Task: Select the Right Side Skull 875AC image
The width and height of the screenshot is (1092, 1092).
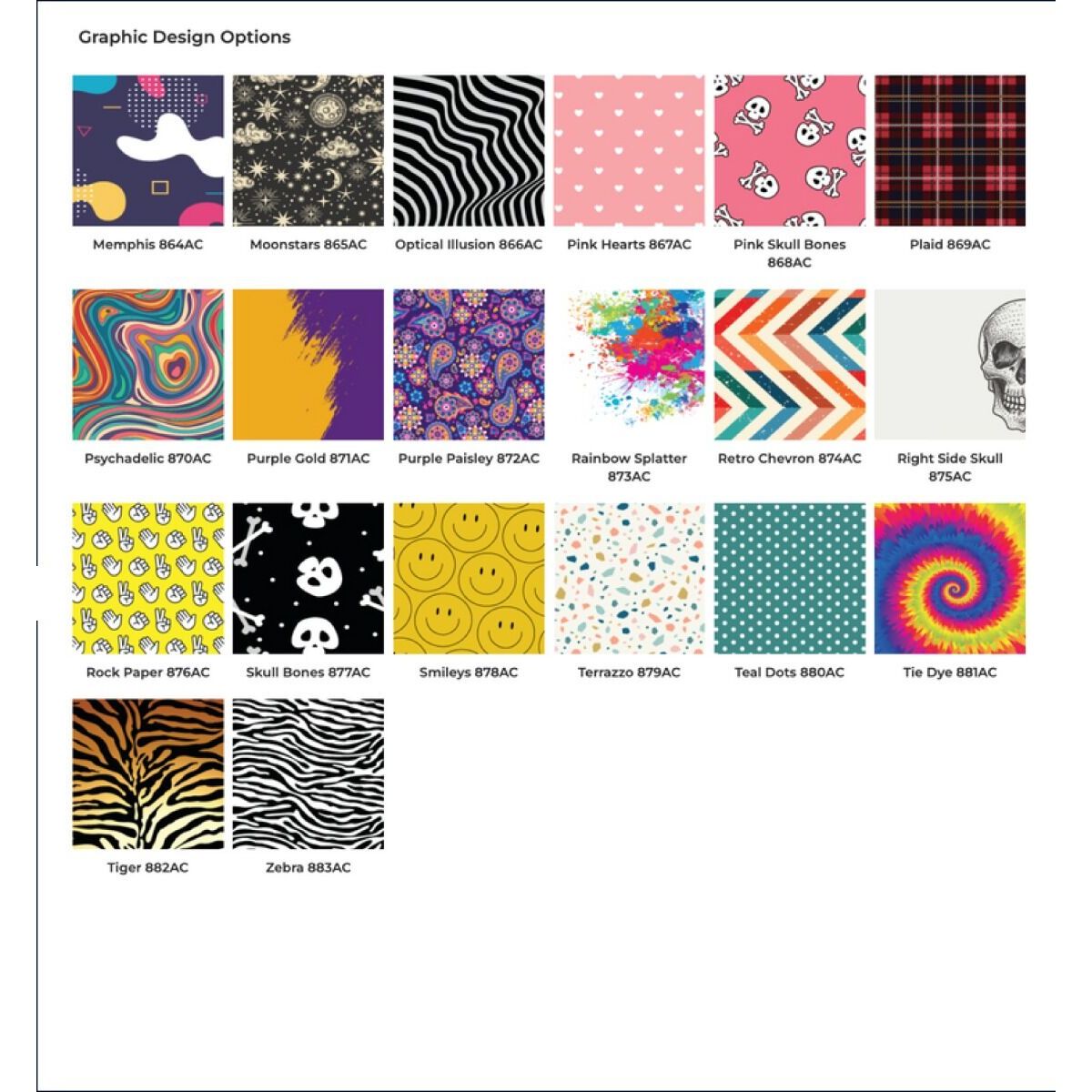Action: click(950, 365)
